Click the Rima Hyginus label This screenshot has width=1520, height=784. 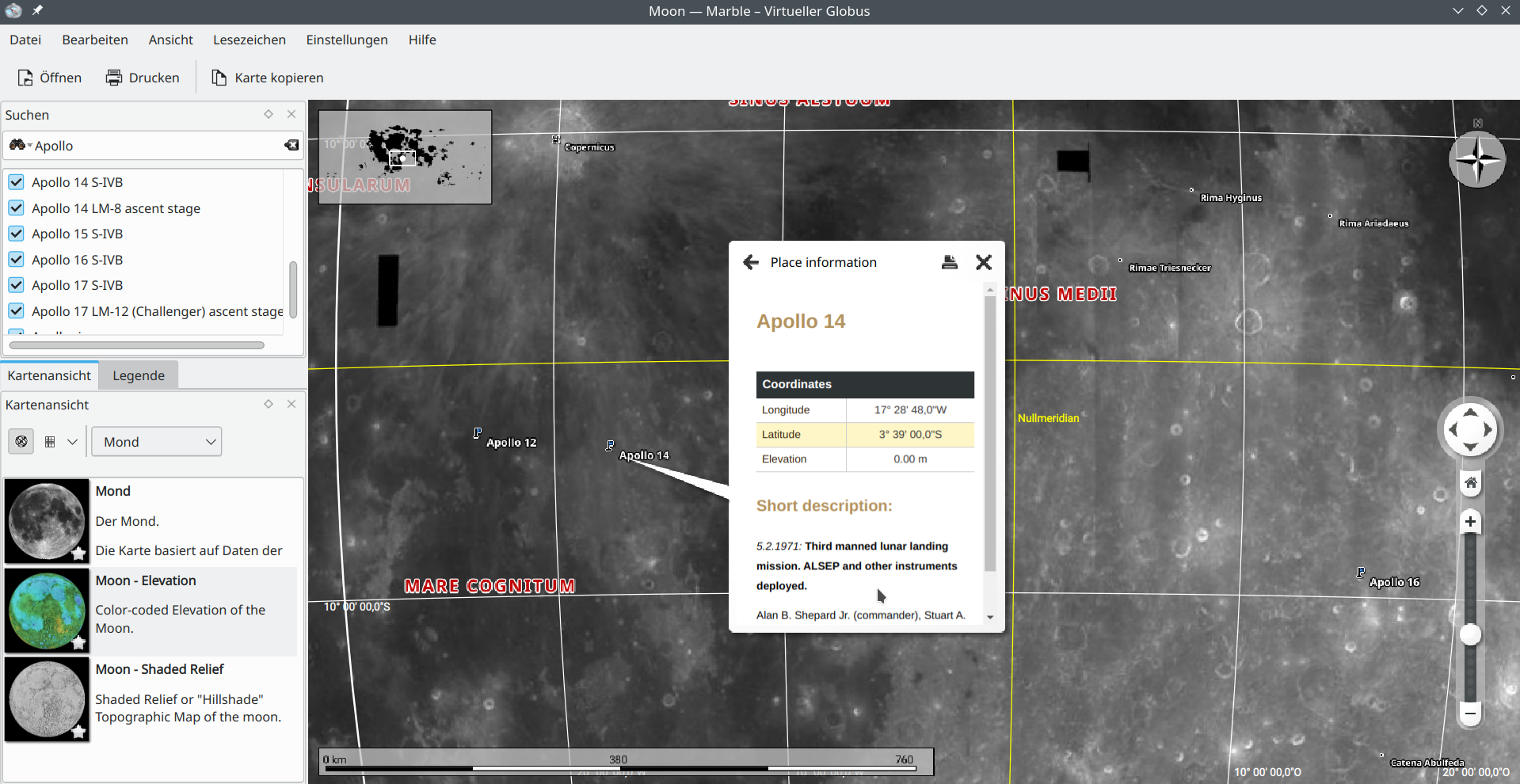point(1231,198)
